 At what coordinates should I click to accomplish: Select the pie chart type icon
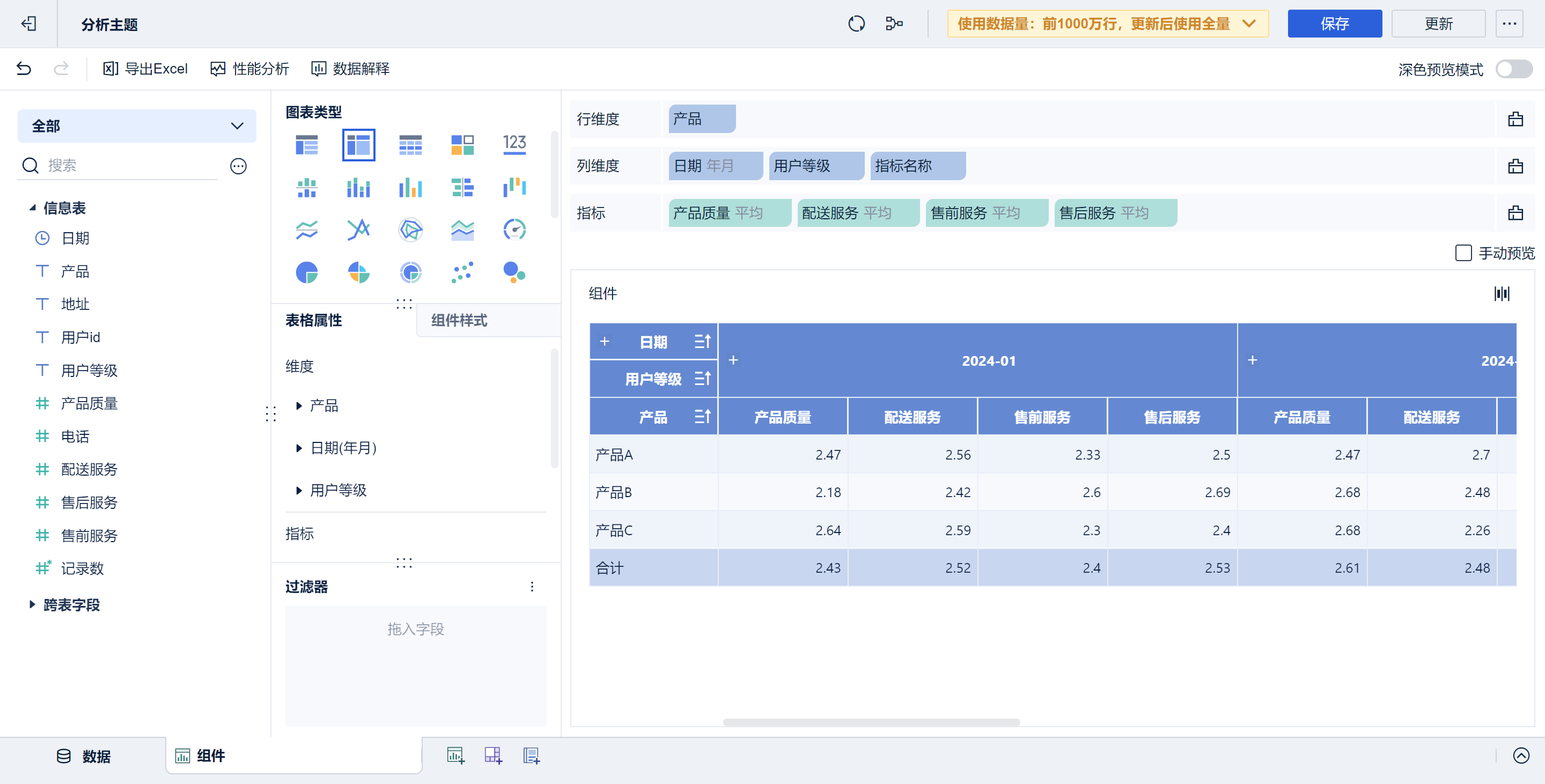(x=306, y=273)
